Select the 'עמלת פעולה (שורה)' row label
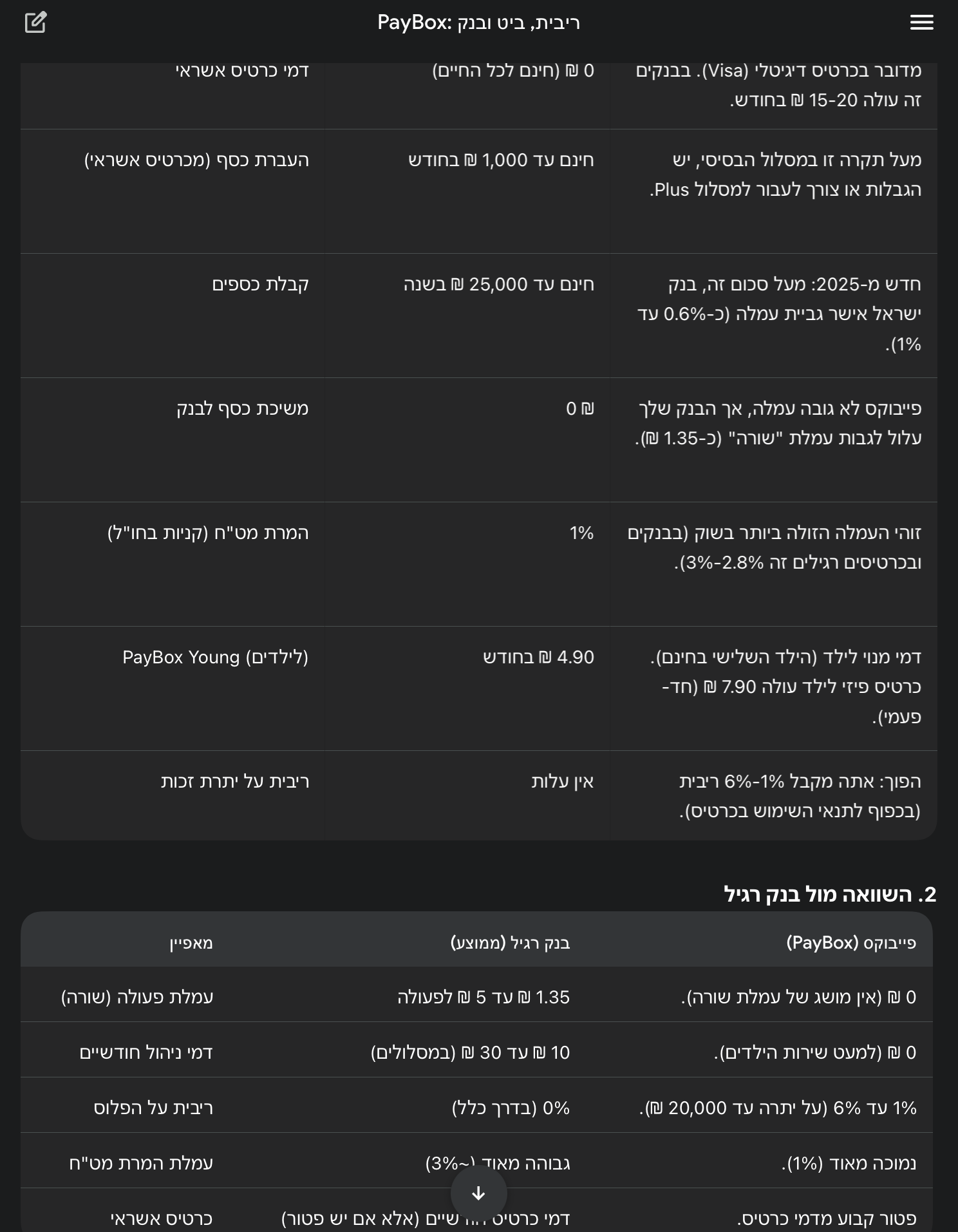The height and width of the screenshot is (1232, 958). point(137,997)
